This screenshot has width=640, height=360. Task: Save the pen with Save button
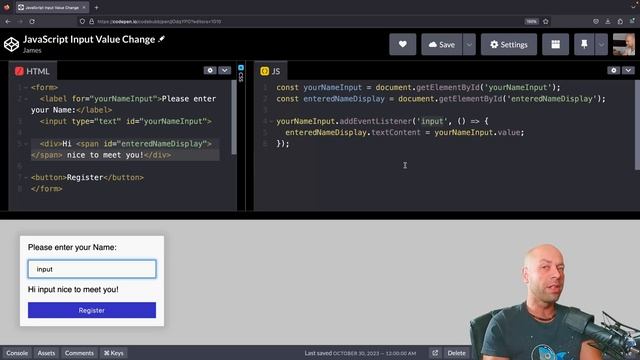pyautogui.click(x=442, y=44)
